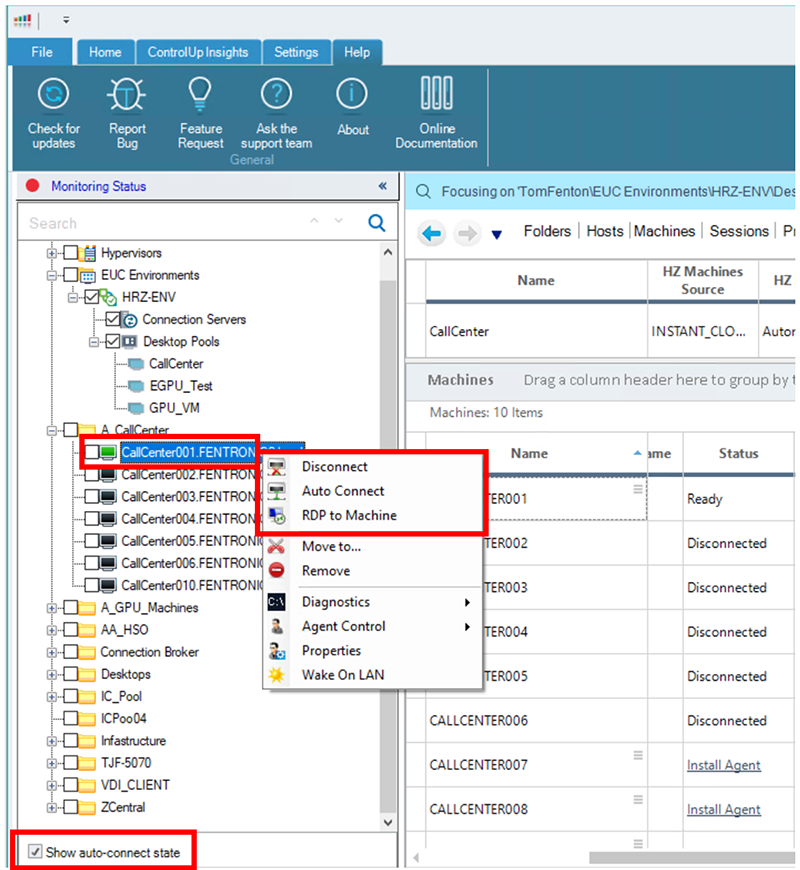Click tree scrollbar down arrow
Screen dimensions: 800x870
[x=388, y=822]
